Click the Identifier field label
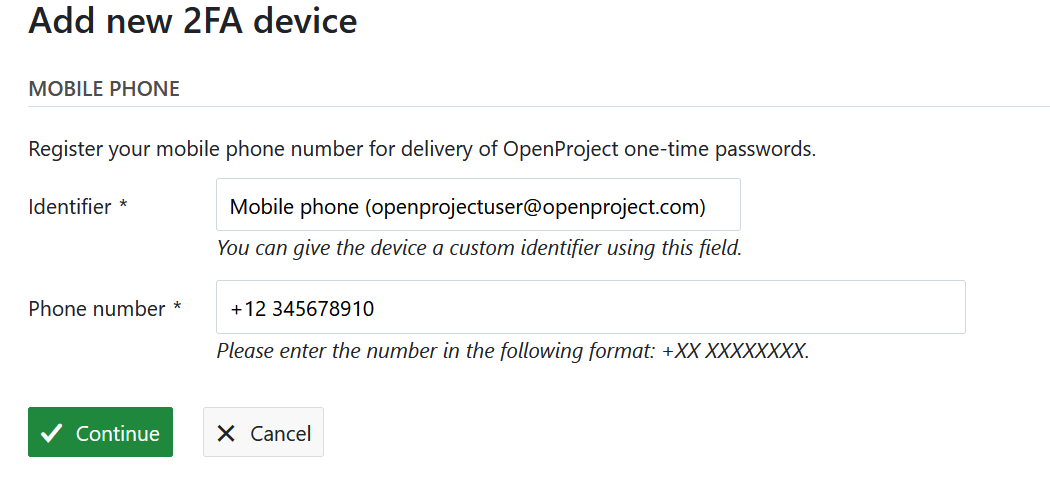Viewport: 1050px width, 477px height. [x=70, y=207]
